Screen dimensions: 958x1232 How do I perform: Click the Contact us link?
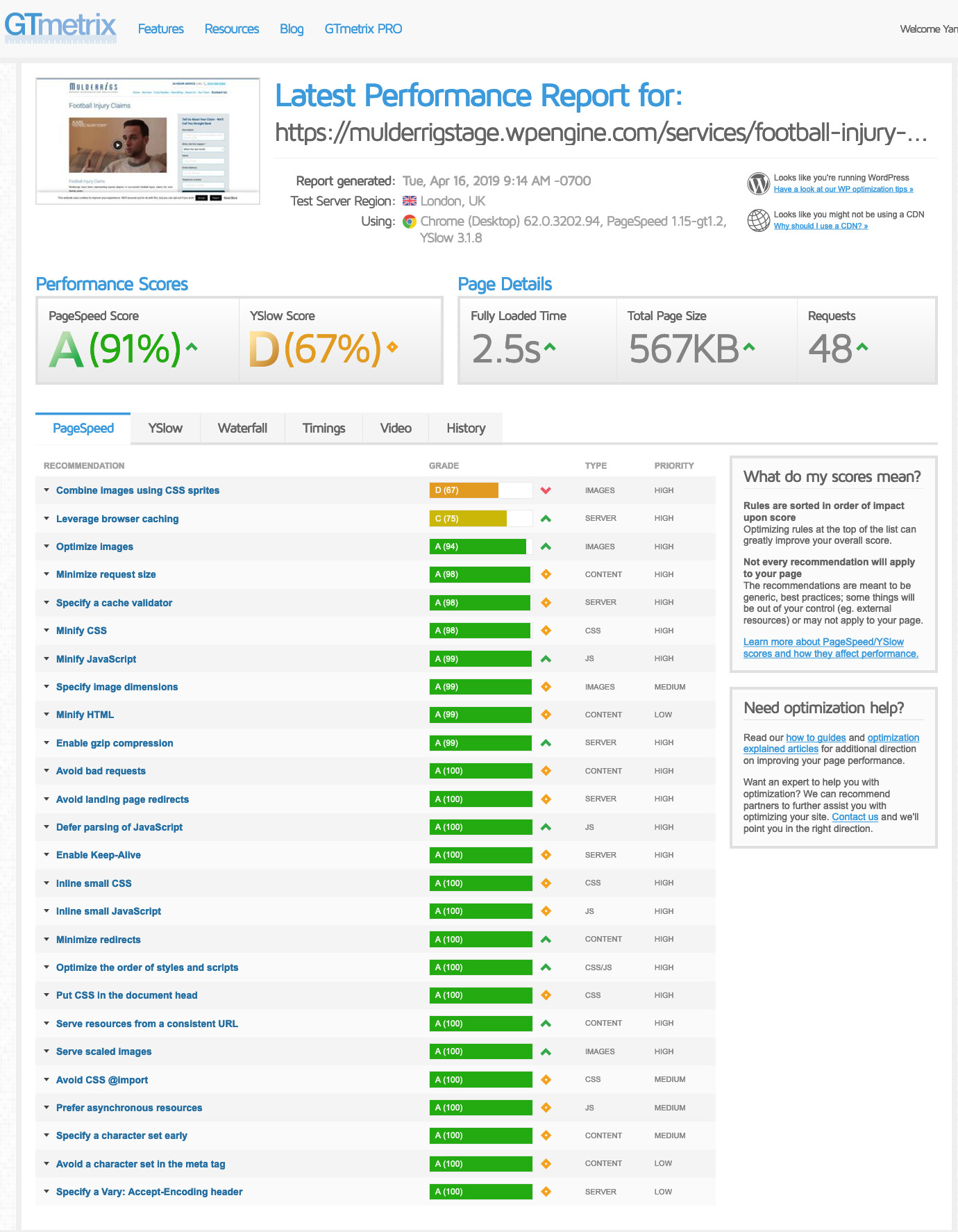coord(855,817)
